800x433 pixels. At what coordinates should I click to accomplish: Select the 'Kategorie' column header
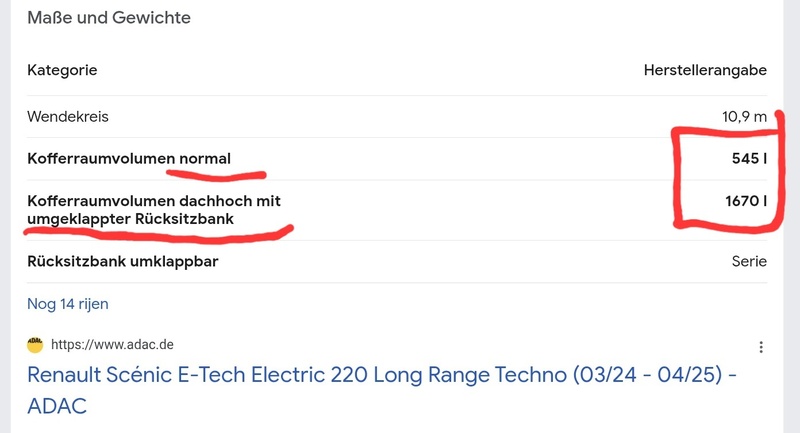pos(62,70)
